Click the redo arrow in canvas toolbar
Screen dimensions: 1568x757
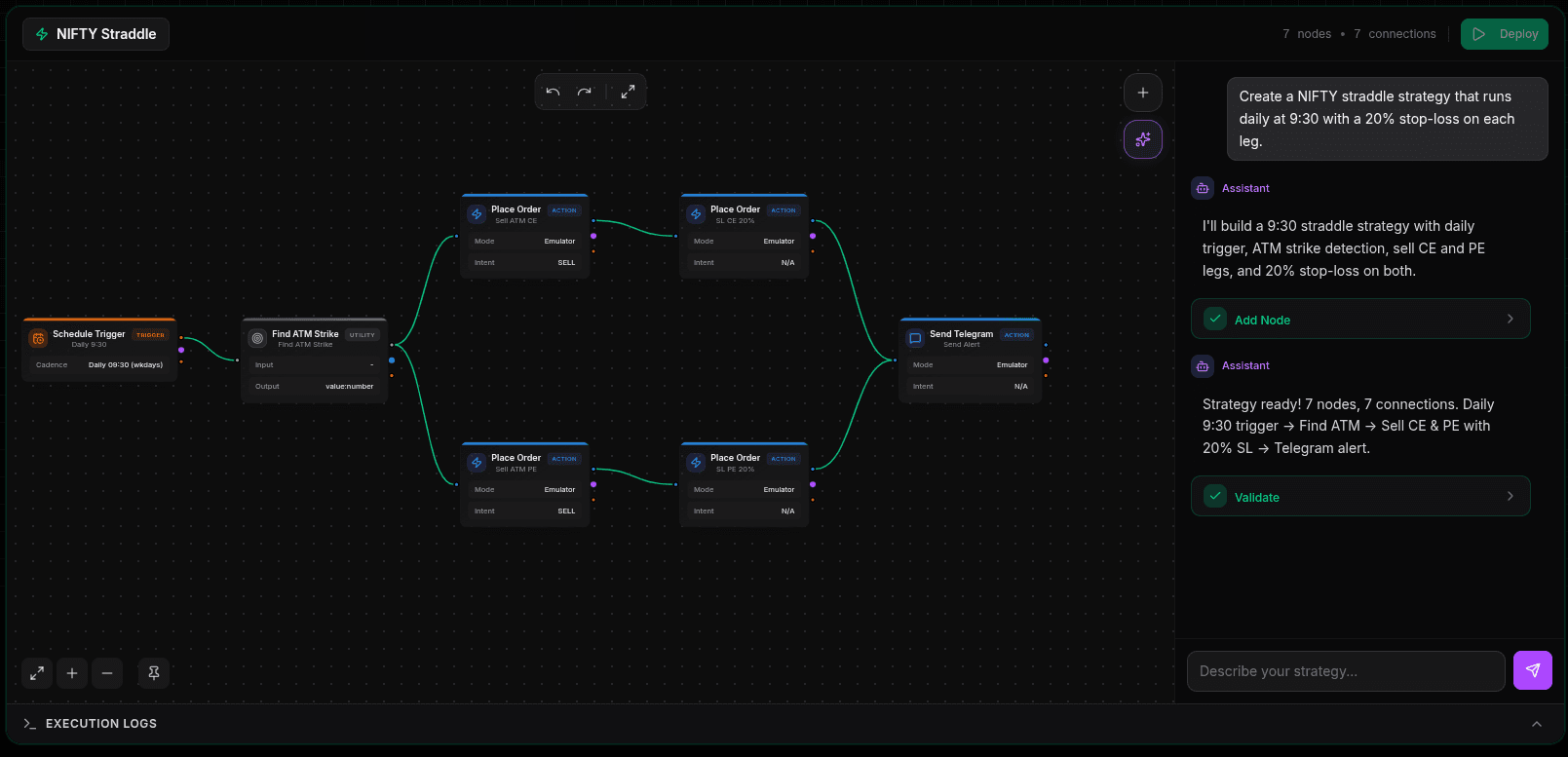[584, 92]
